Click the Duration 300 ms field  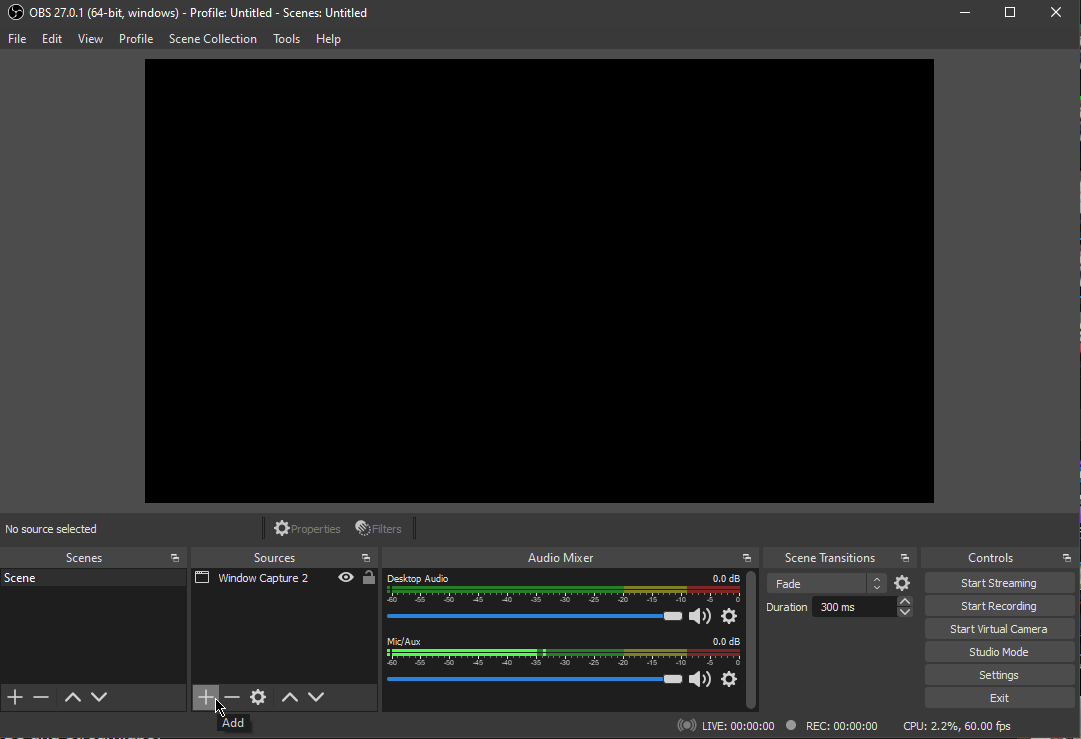[x=853, y=607]
